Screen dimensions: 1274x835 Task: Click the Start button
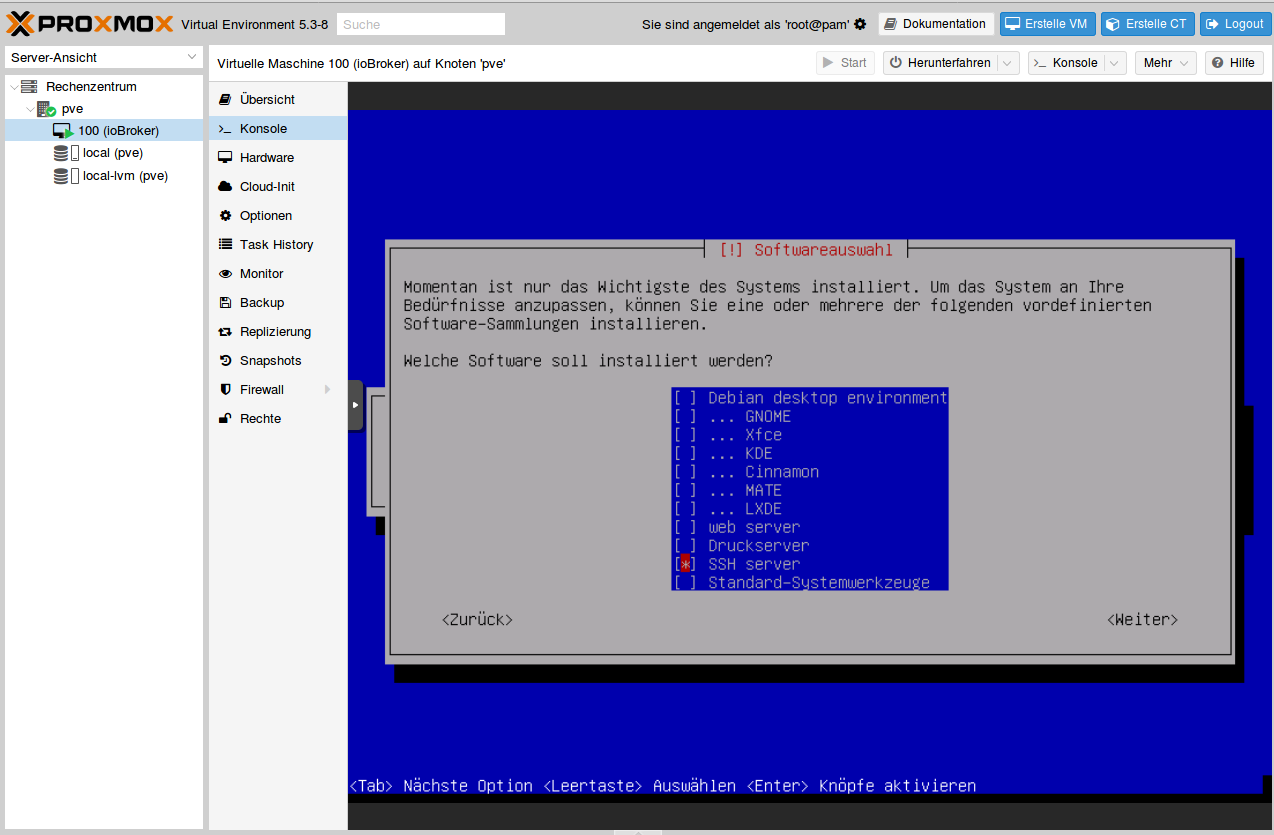(845, 63)
